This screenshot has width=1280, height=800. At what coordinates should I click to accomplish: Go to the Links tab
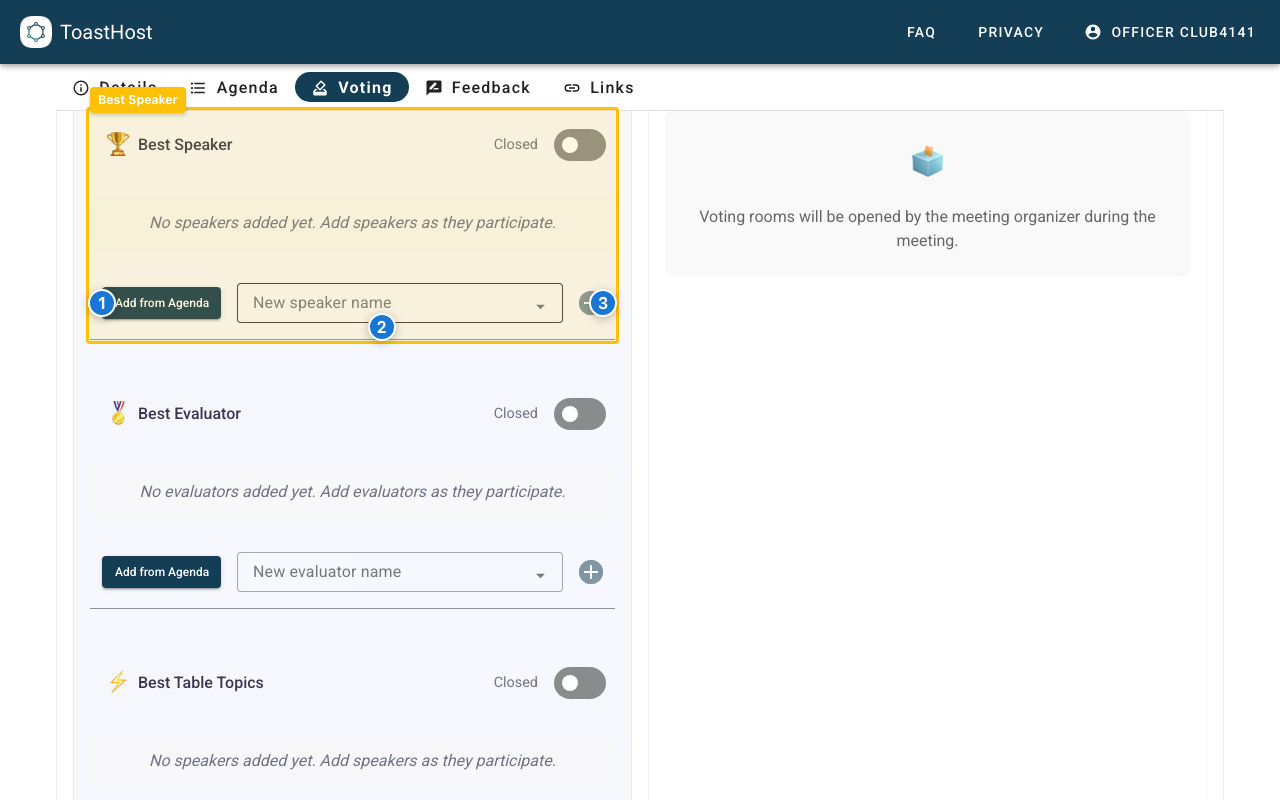[599, 88]
